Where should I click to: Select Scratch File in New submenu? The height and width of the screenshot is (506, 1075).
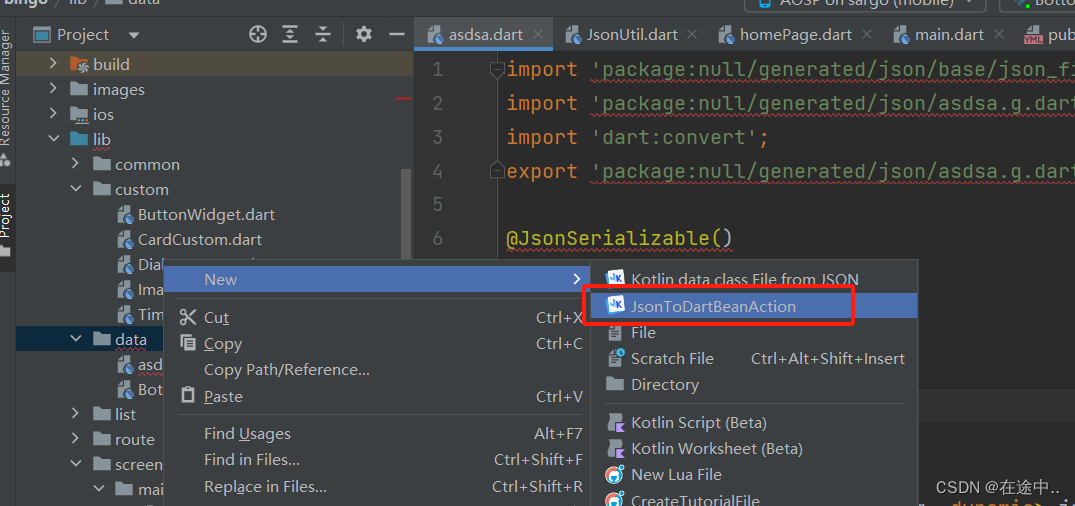point(754,359)
